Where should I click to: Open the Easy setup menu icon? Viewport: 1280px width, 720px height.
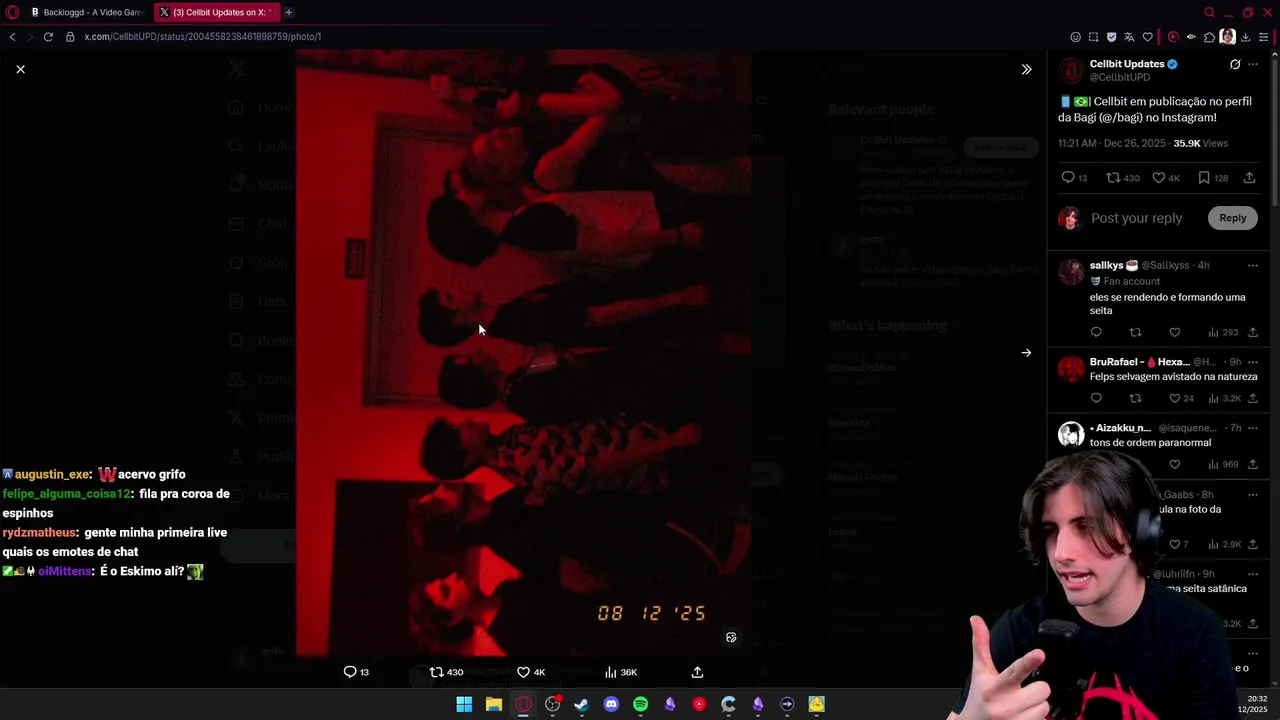1263,37
